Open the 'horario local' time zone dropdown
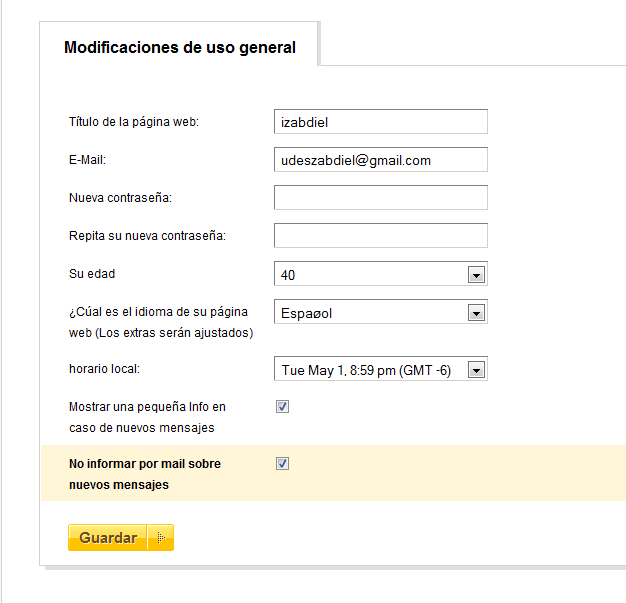Image resolution: width=626 pixels, height=603 pixels. [380, 369]
